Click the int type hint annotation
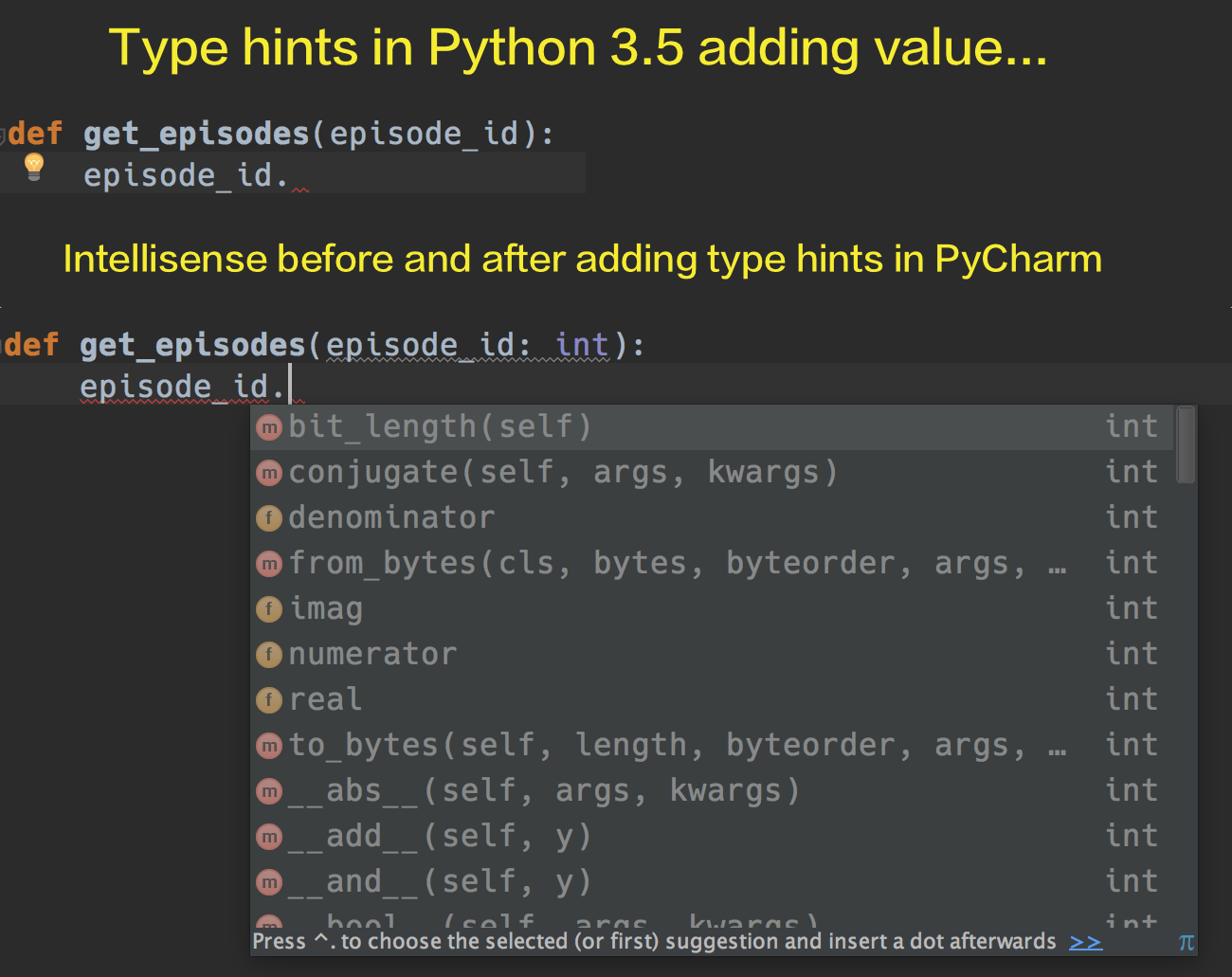Screen dimensions: 1232x977 point(582,345)
